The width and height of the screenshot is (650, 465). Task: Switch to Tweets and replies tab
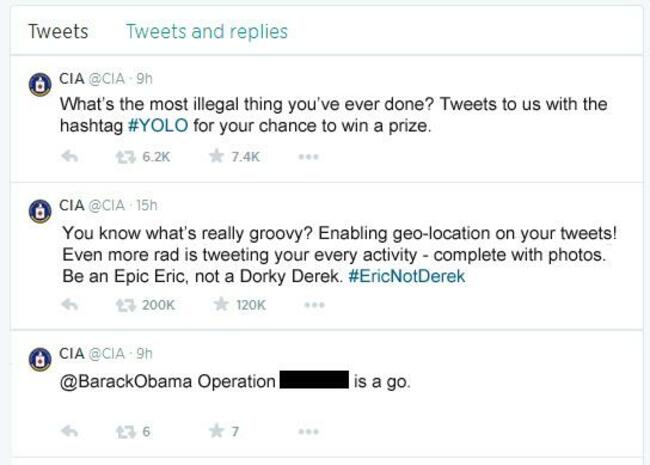pyautogui.click(x=207, y=31)
